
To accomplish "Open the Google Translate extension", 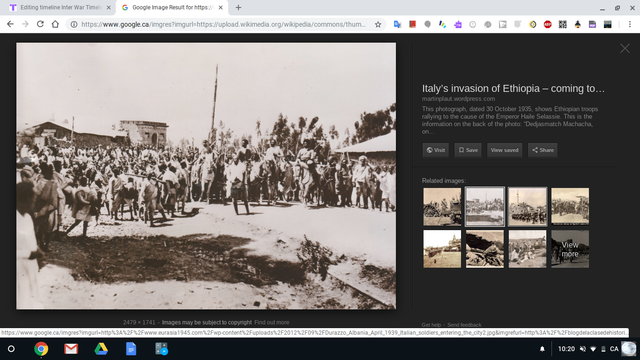I will tap(397, 24).
